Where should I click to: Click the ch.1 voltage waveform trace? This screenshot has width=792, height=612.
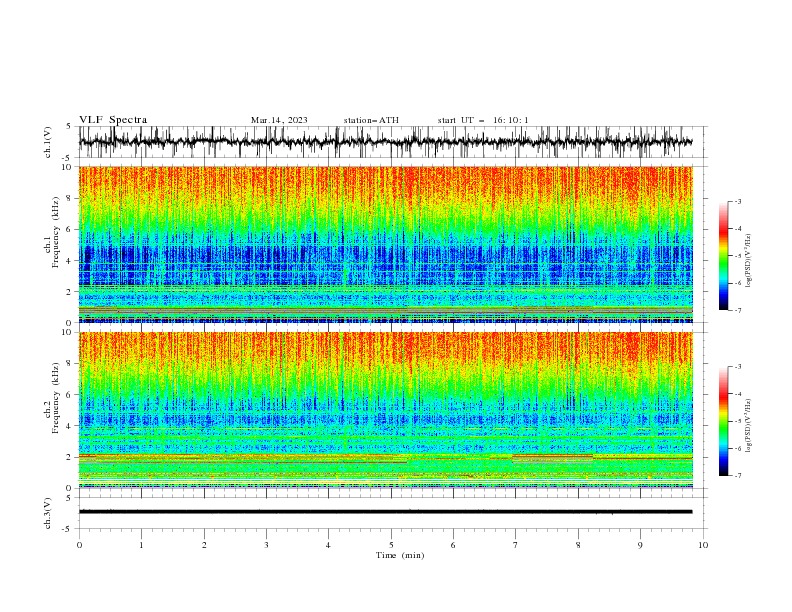385,142
